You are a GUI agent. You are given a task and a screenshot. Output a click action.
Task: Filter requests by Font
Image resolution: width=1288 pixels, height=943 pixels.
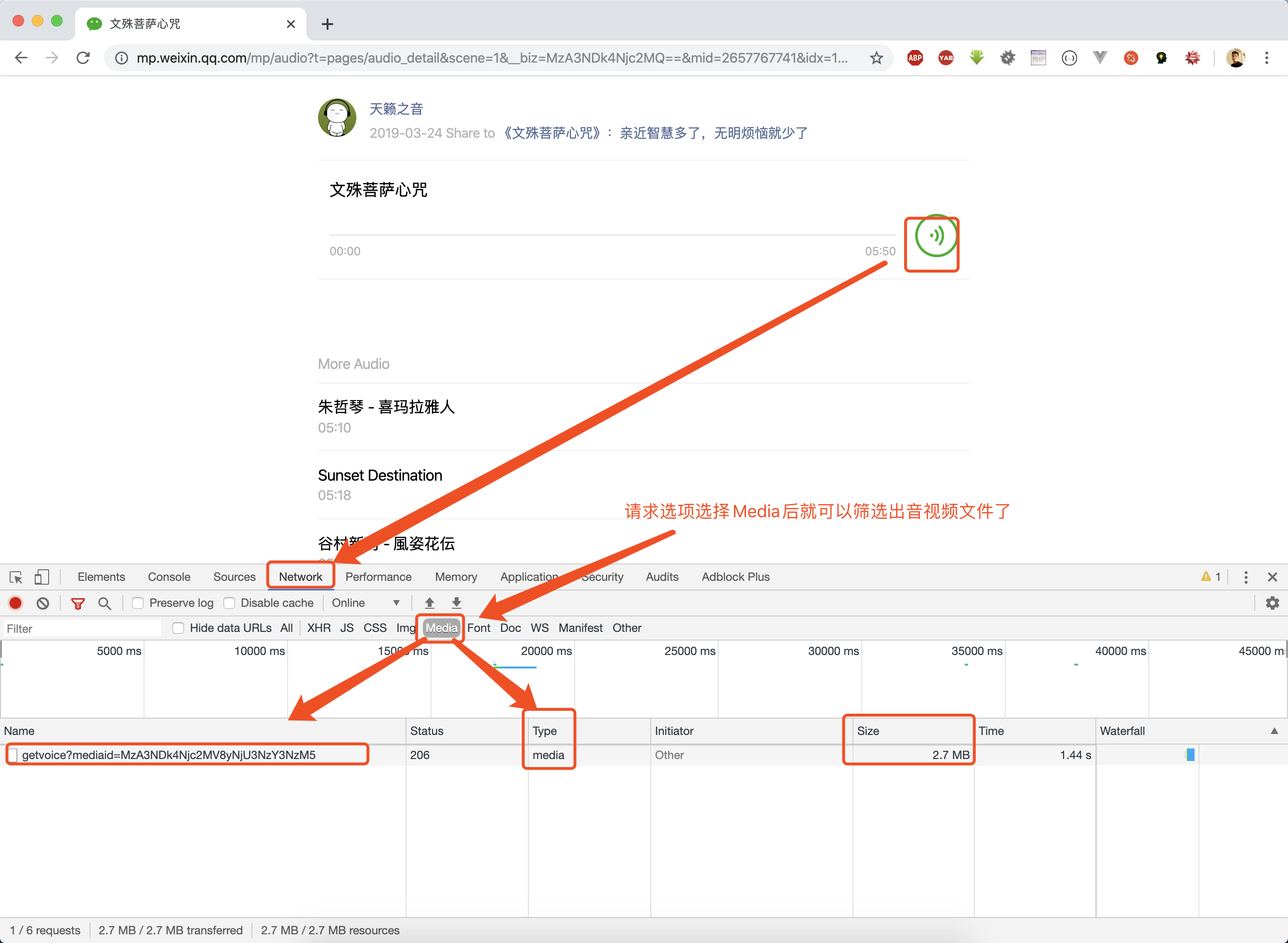click(x=478, y=628)
